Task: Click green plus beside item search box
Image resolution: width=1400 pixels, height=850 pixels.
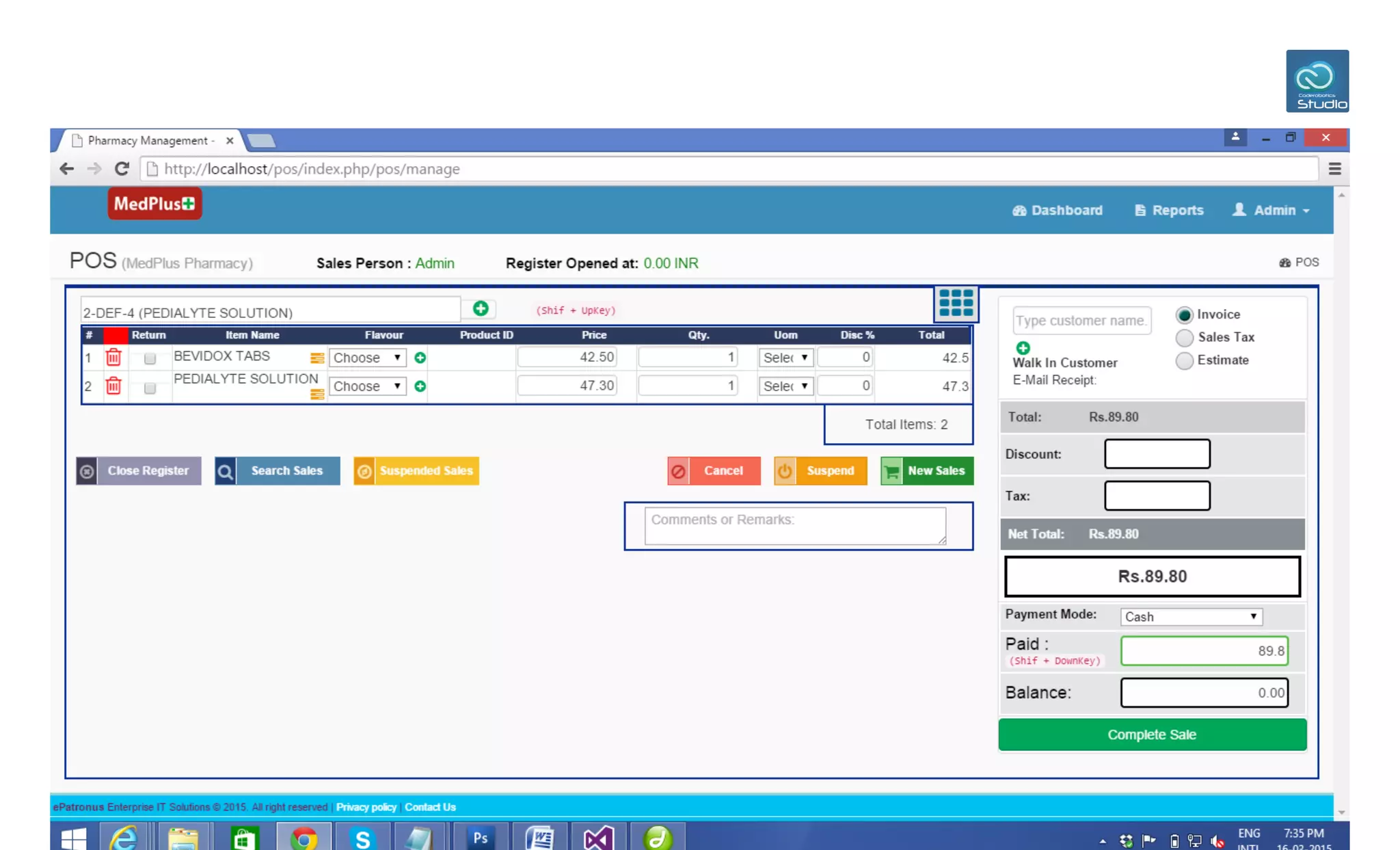Action: coord(481,309)
